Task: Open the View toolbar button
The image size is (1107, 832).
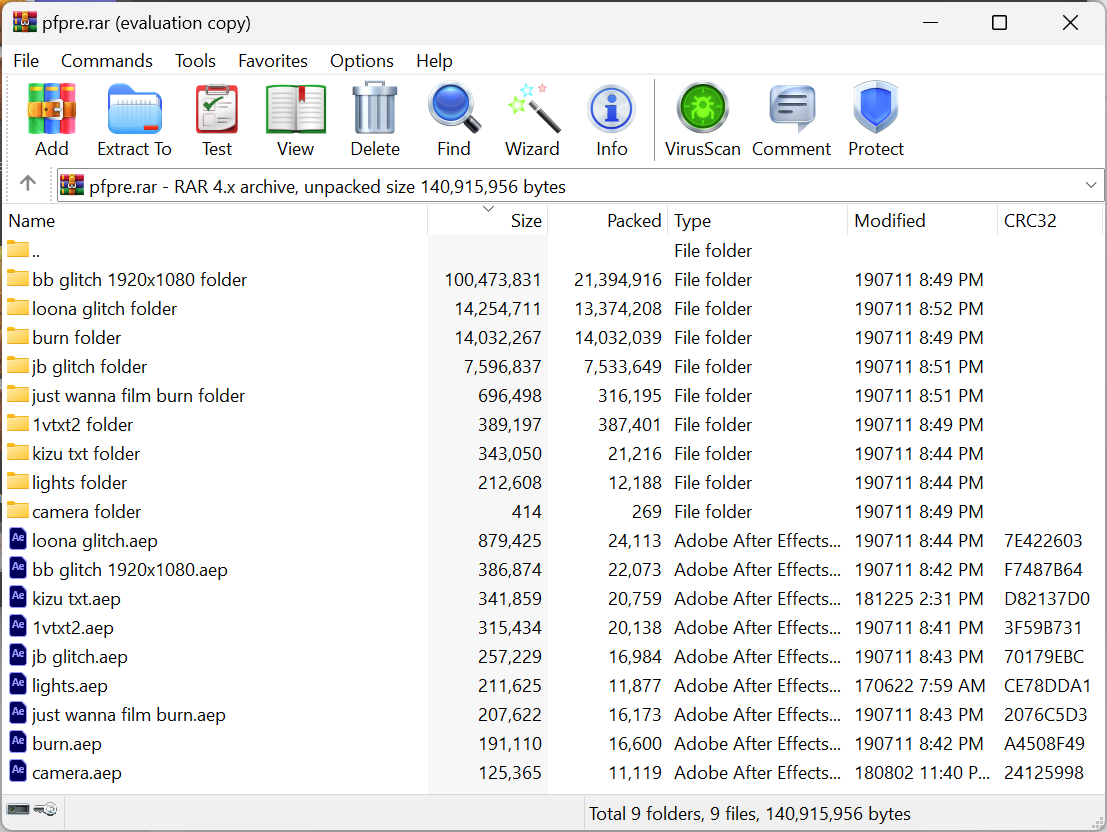Action: (x=295, y=110)
